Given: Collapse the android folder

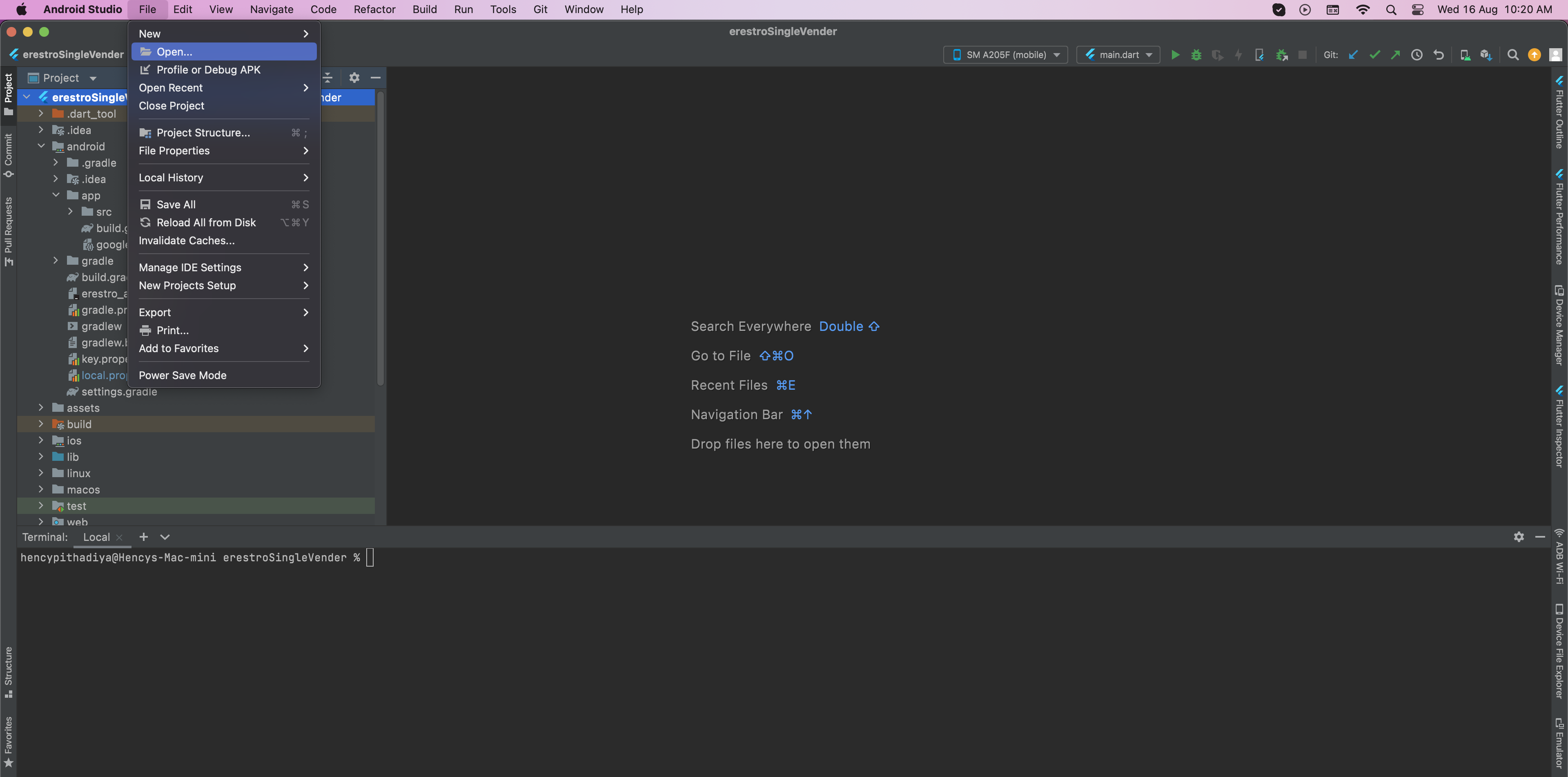Looking at the screenshot, I should click(41, 146).
